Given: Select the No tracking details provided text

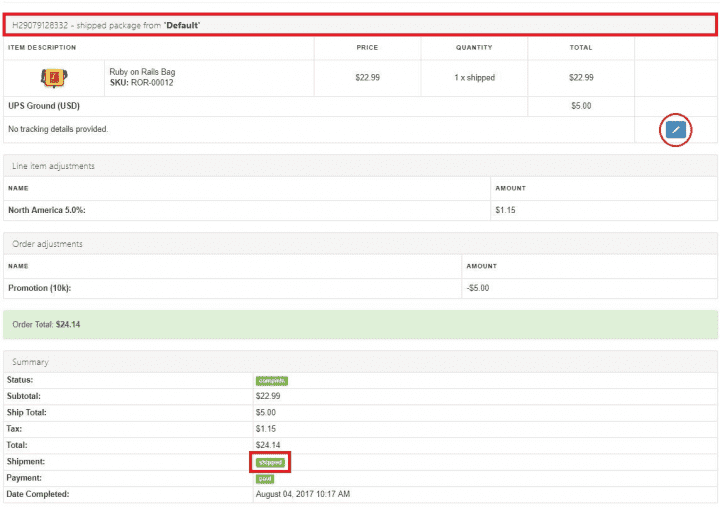Looking at the screenshot, I should (58, 129).
